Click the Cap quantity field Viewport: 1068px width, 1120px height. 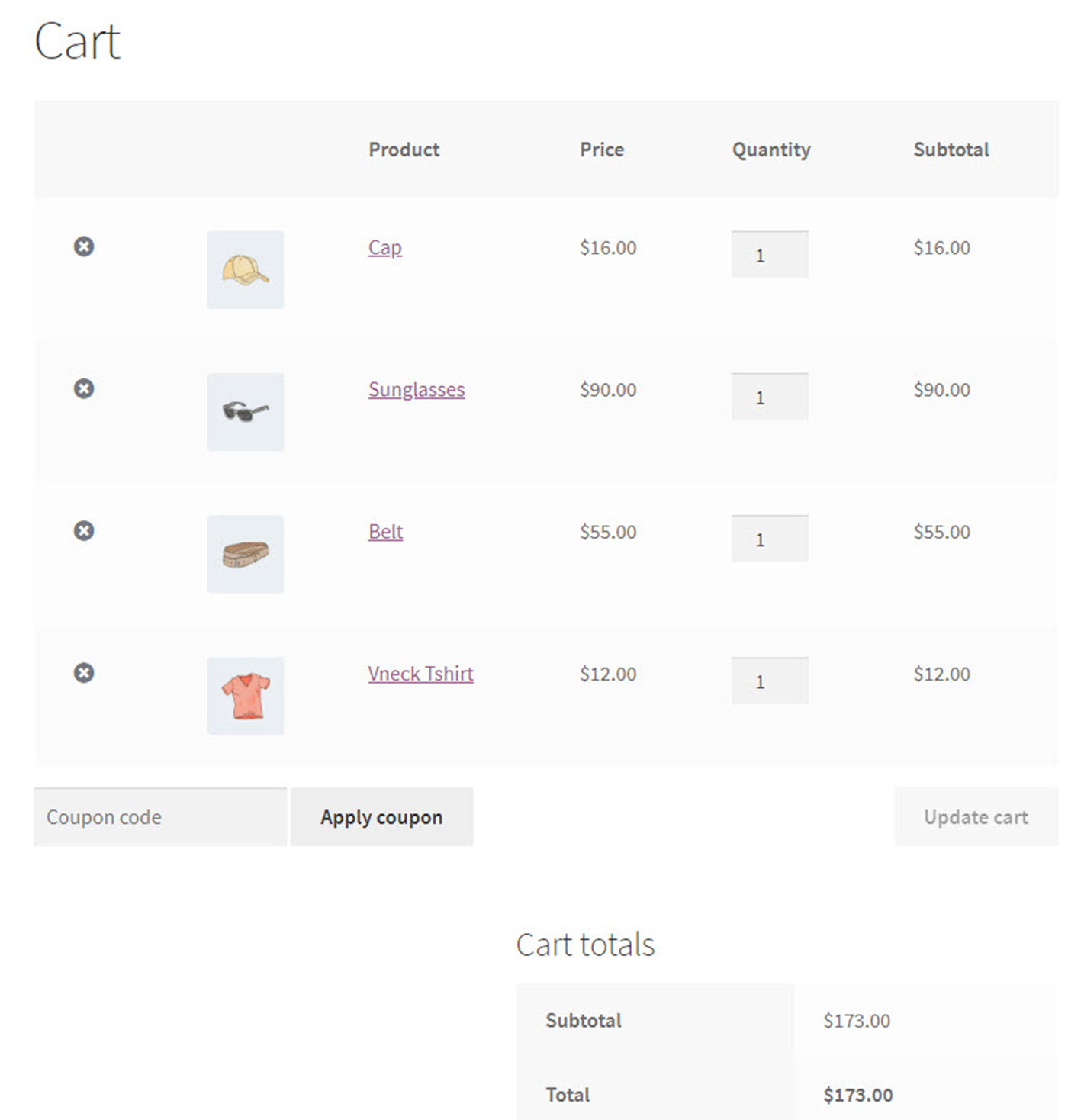769,255
